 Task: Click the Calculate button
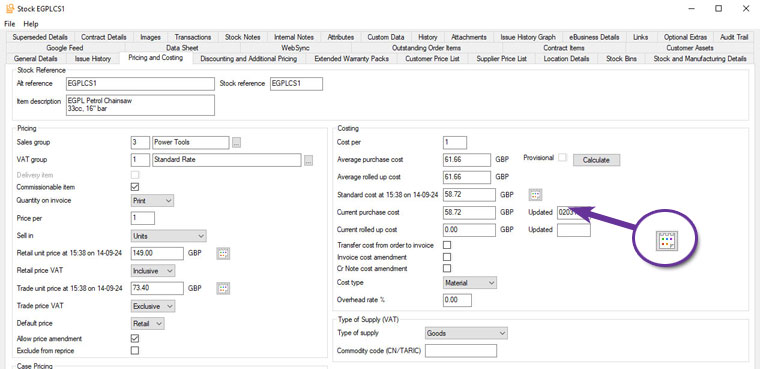[596, 160]
